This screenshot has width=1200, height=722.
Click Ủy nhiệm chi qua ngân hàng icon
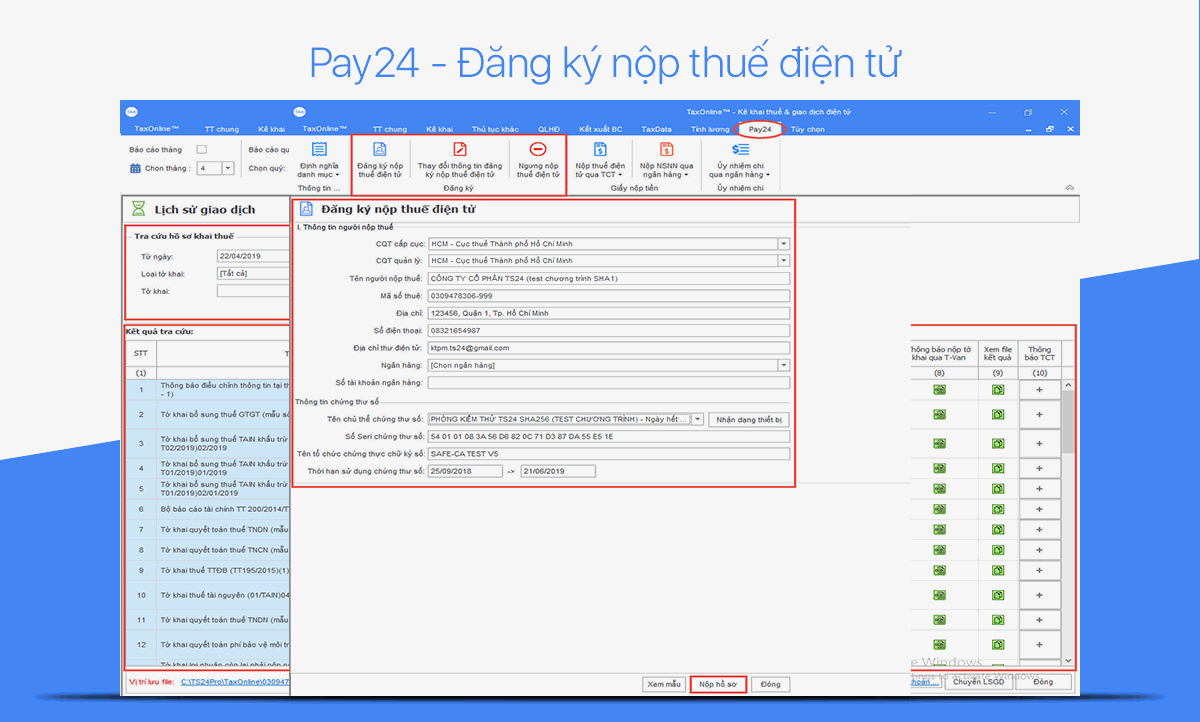coord(741,149)
